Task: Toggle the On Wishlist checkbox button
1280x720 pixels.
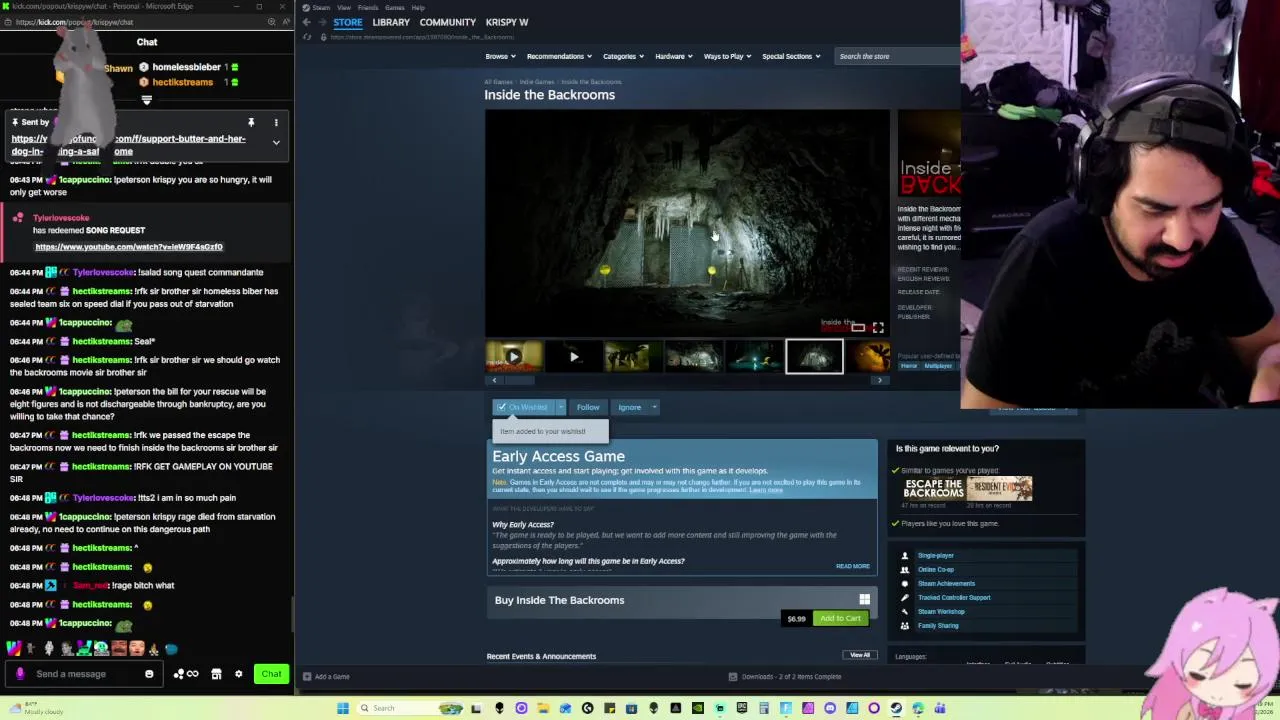Action: click(524, 407)
